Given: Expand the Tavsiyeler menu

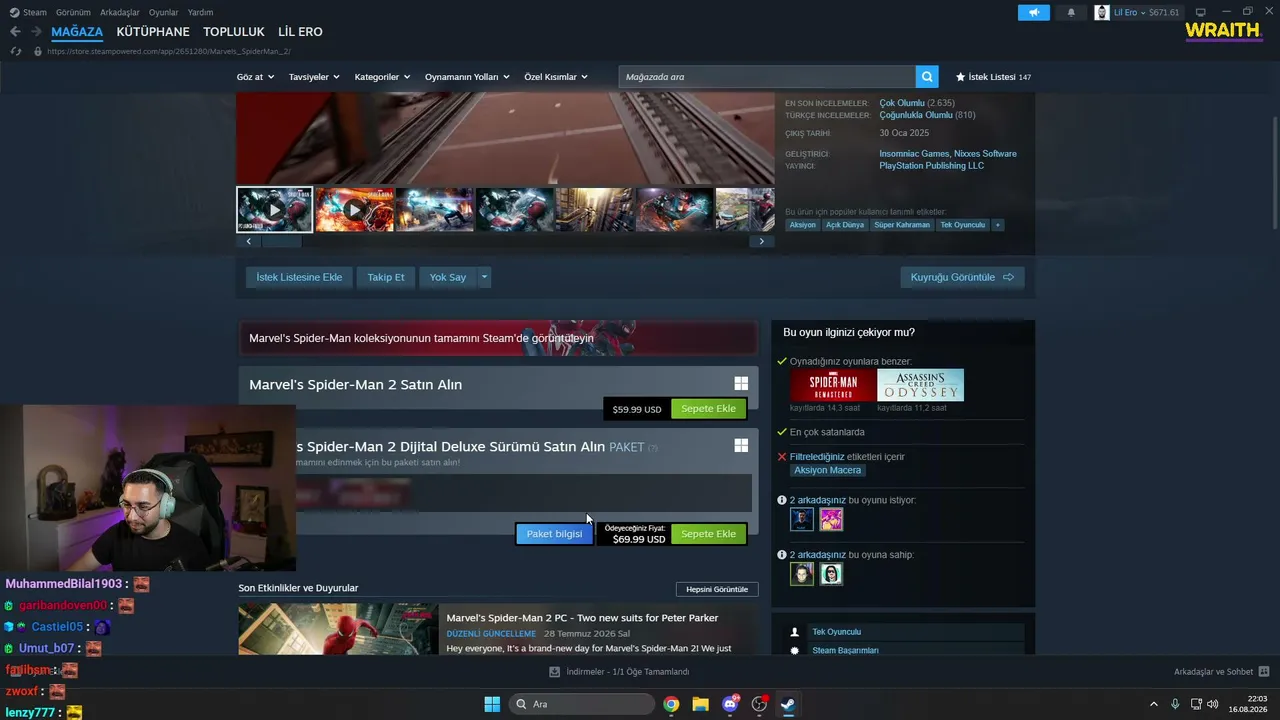Looking at the screenshot, I should tap(314, 77).
